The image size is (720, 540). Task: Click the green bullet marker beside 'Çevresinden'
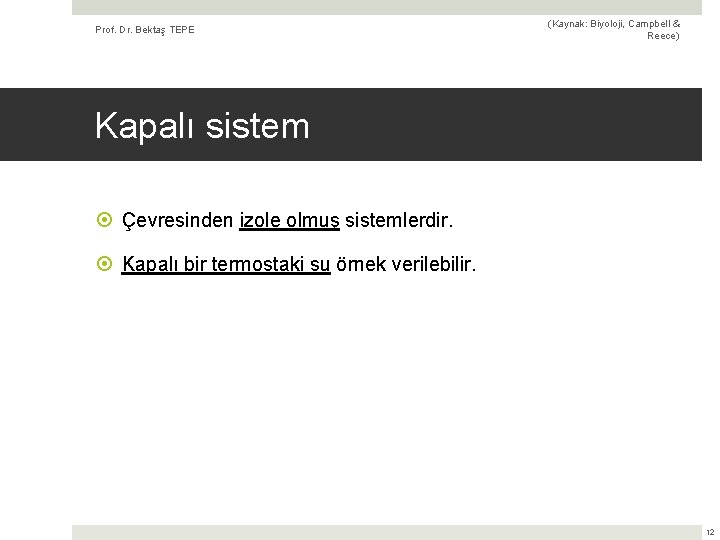[x=104, y=219]
